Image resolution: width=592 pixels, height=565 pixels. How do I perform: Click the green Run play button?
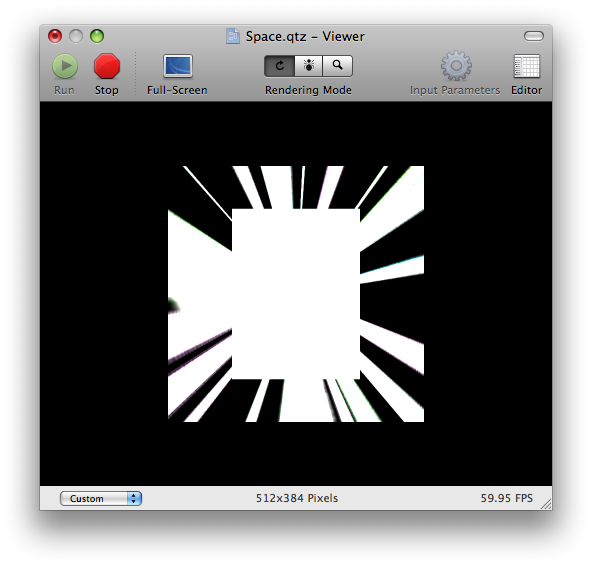point(65,66)
